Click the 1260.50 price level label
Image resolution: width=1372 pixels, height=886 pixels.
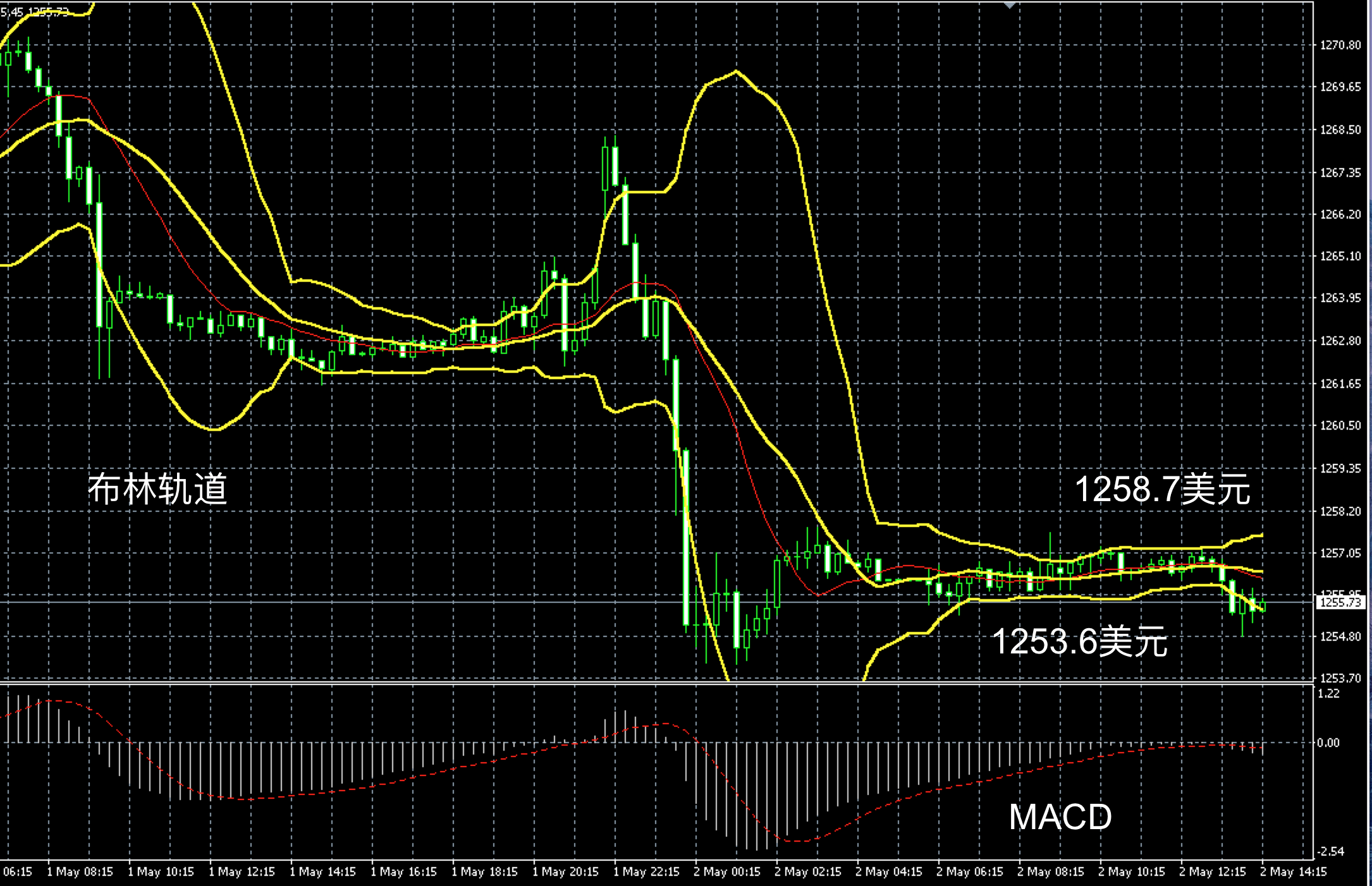click(1340, 425)
